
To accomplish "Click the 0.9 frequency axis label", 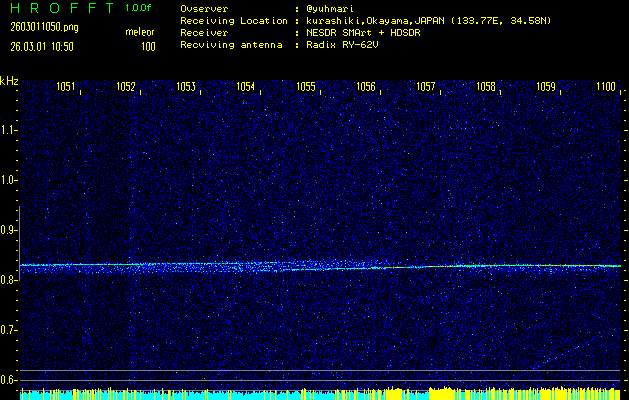I will click(9, 230).
